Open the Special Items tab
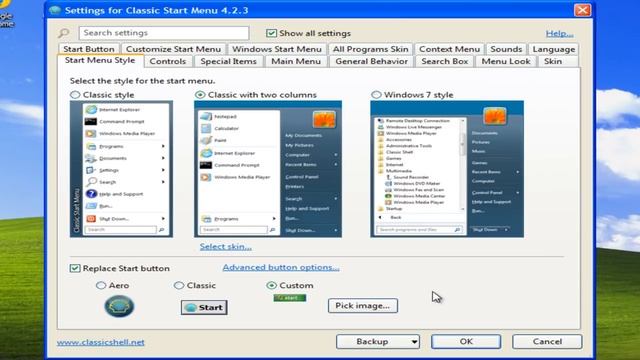This screenshot has width=640, height=360. tap(228, 61)
